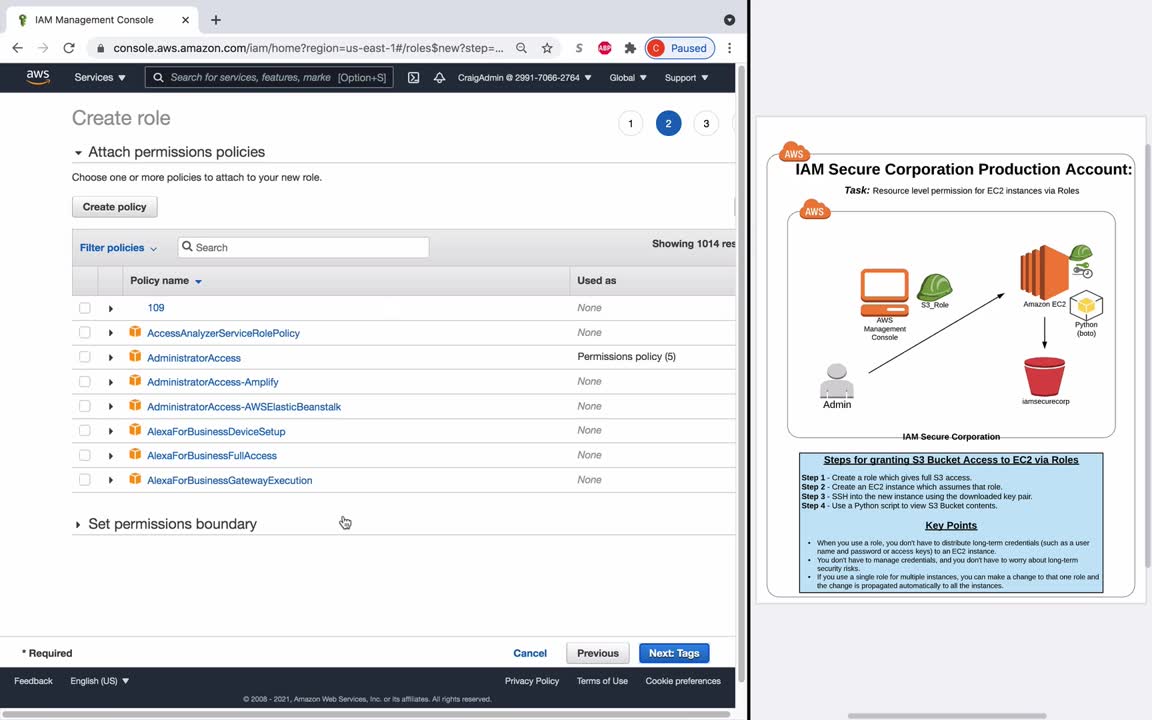Open the Privacy Policy link
Image resolution: width=1152 pixels, height=720 pixels.
[532, 681]
